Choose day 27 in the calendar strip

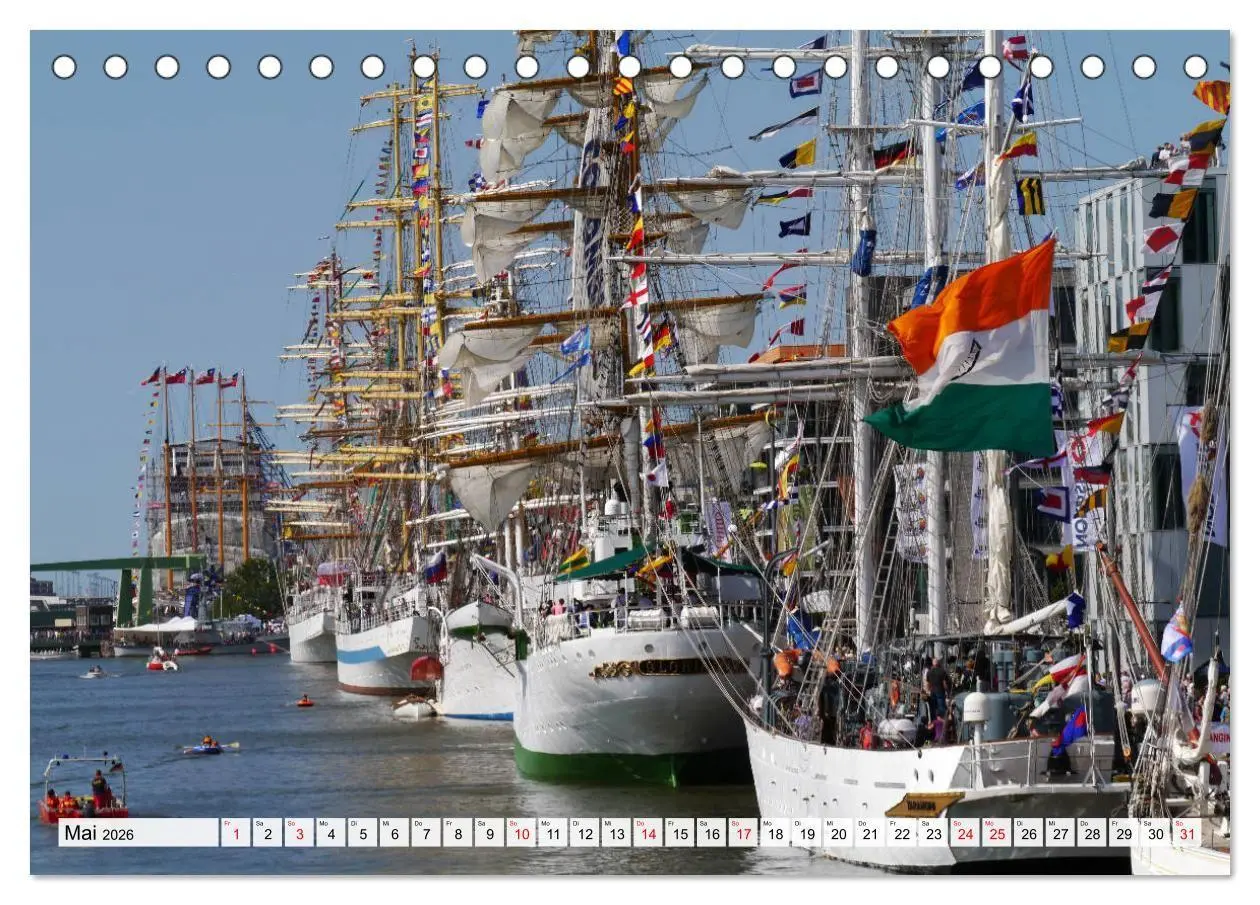coord(1061,833)
